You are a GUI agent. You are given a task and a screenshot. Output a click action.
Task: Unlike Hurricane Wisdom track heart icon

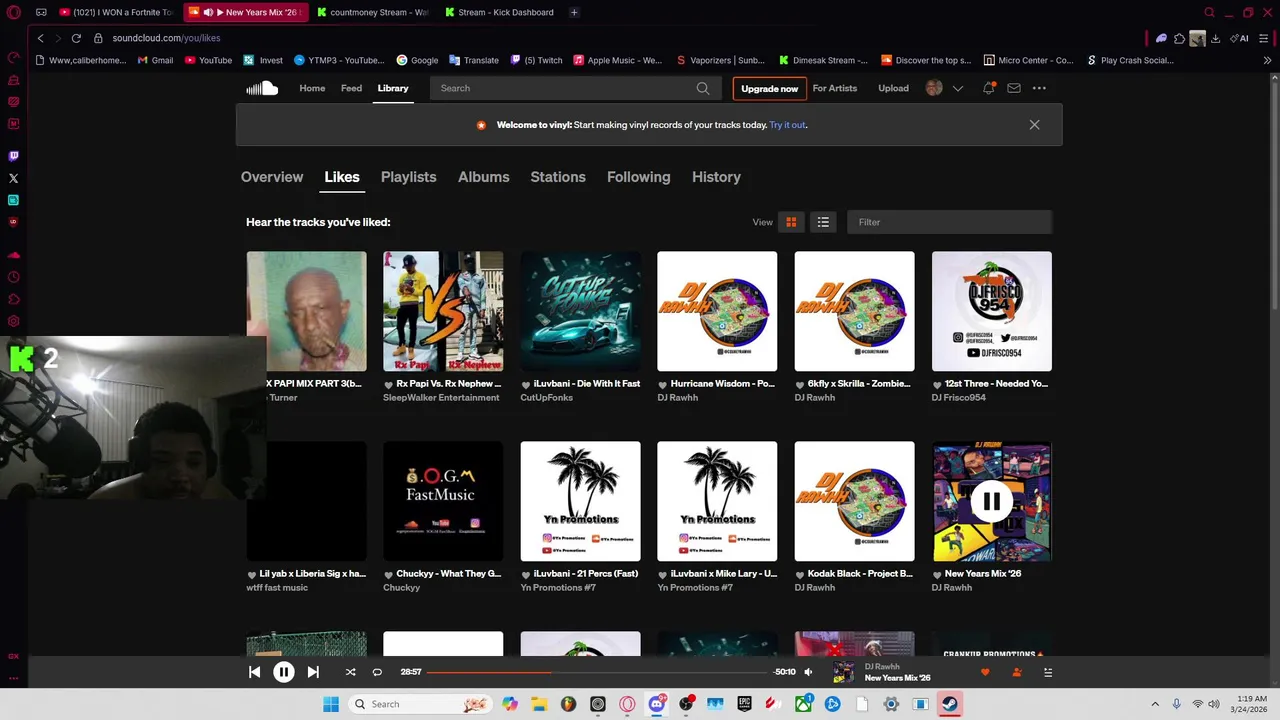[x=663, y=384]
